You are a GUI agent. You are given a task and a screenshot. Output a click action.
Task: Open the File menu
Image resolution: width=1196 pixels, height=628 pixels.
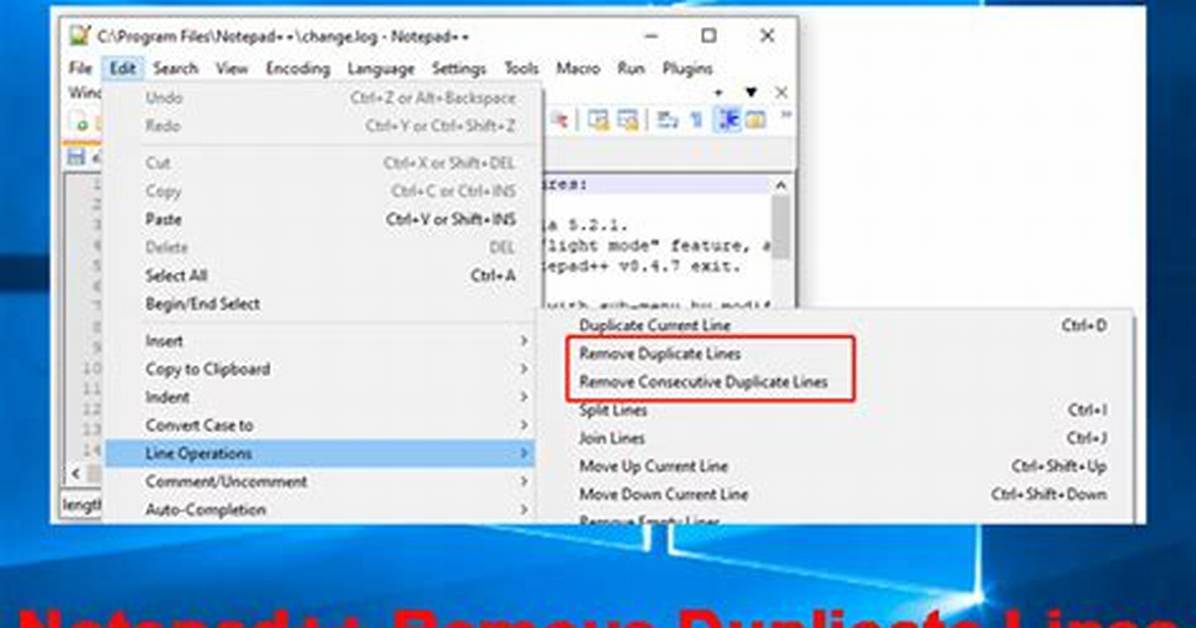click(x=80, y=69)
